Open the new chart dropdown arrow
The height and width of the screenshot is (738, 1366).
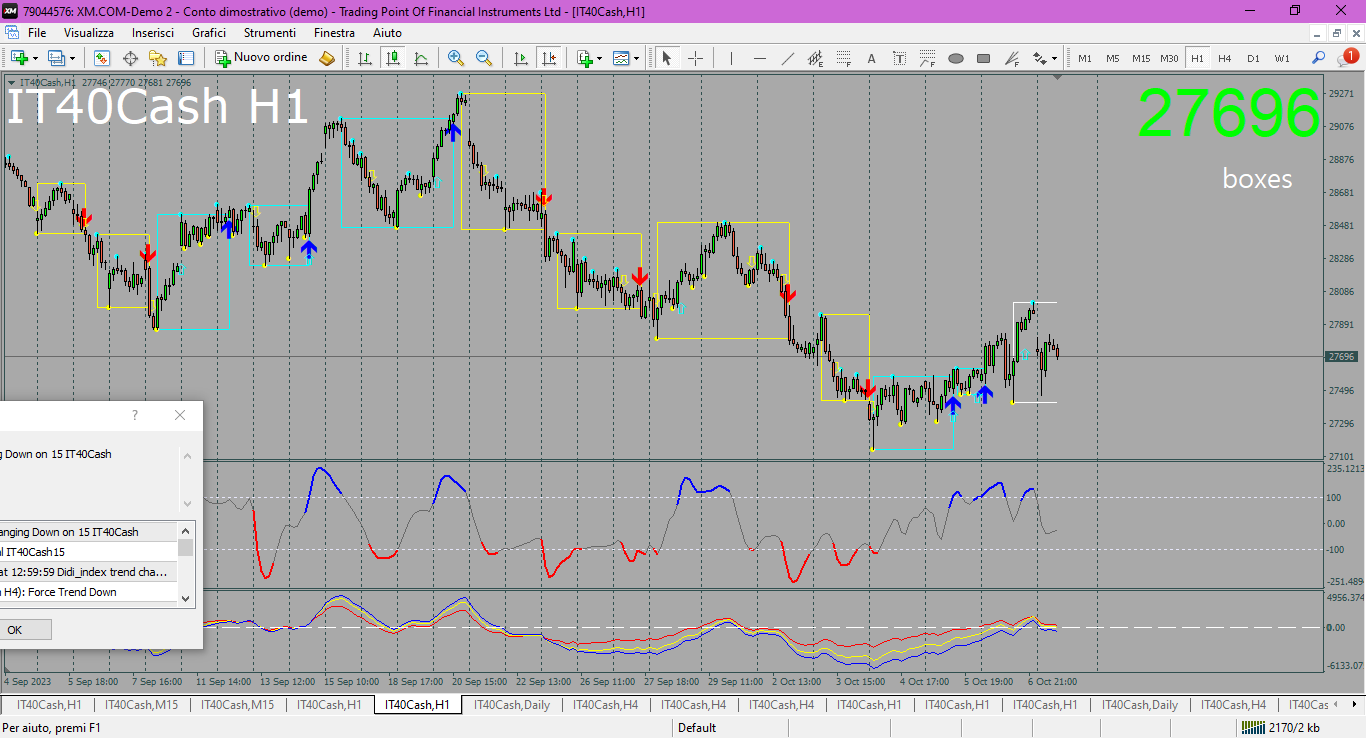pyautogui.click(x=35, y=58)
